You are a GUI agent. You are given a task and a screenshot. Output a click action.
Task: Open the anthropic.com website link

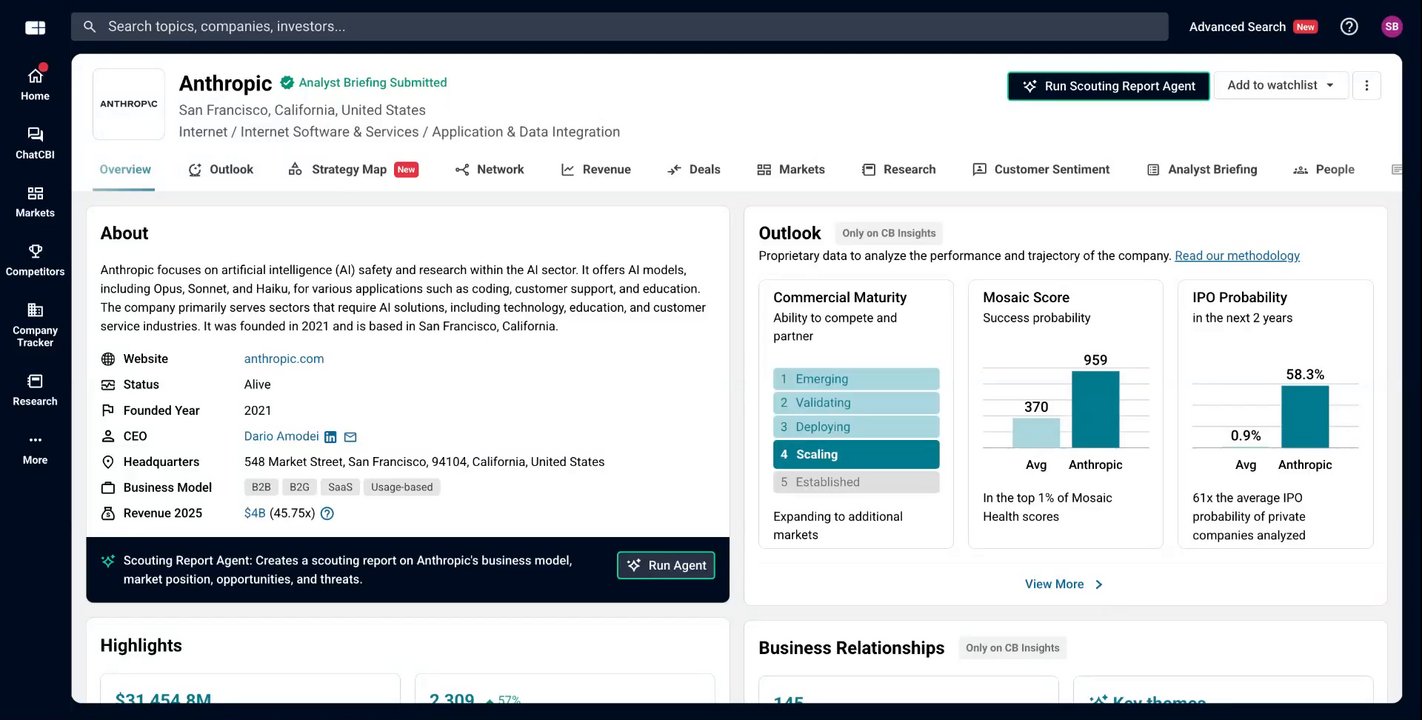[284, 359]
